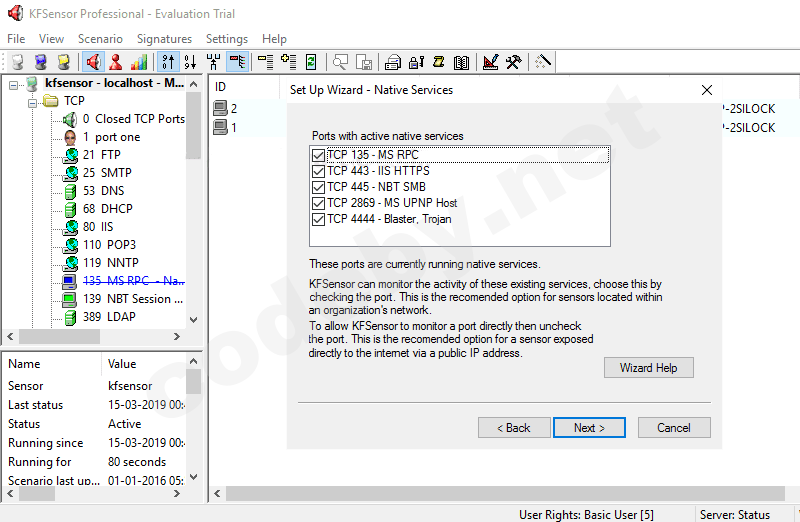Uncheck TCP 4444 - Blaster, Trojan
Image resolution: width=800 pixels, height=522 pixels.
pos(318,219)
